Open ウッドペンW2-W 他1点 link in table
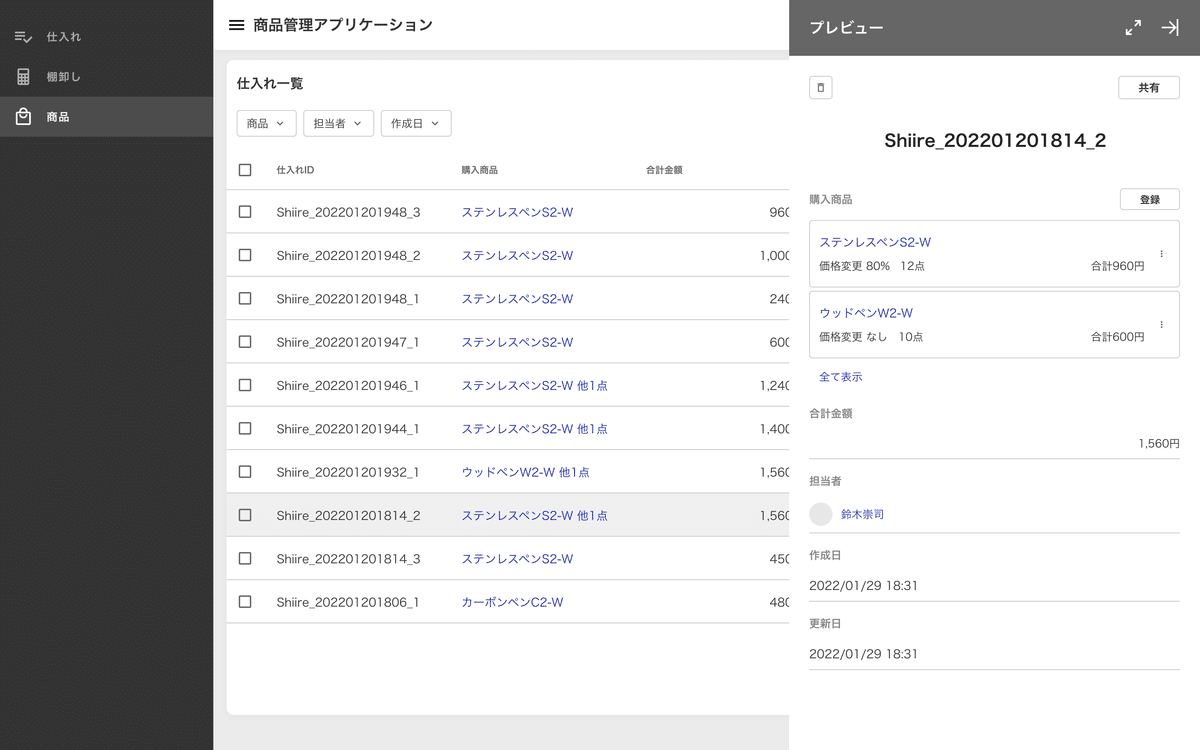Screen dimensions: 1200x750 click(525, 472)
